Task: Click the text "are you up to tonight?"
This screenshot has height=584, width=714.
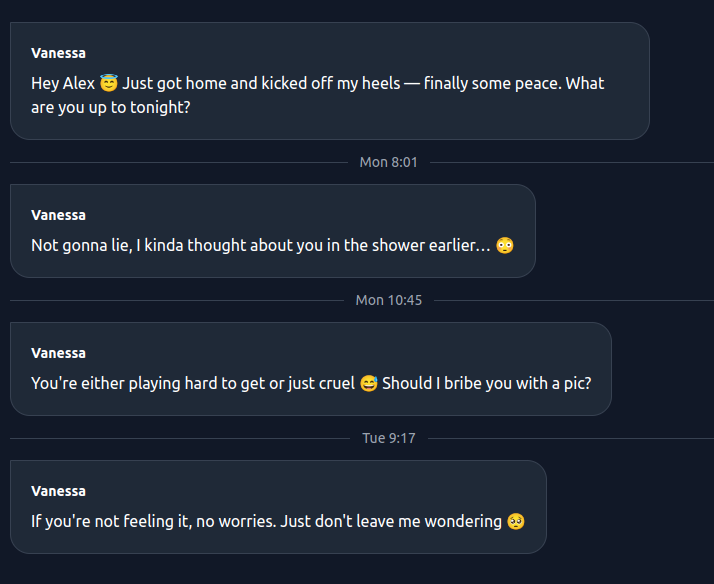Action: point(110,107)
